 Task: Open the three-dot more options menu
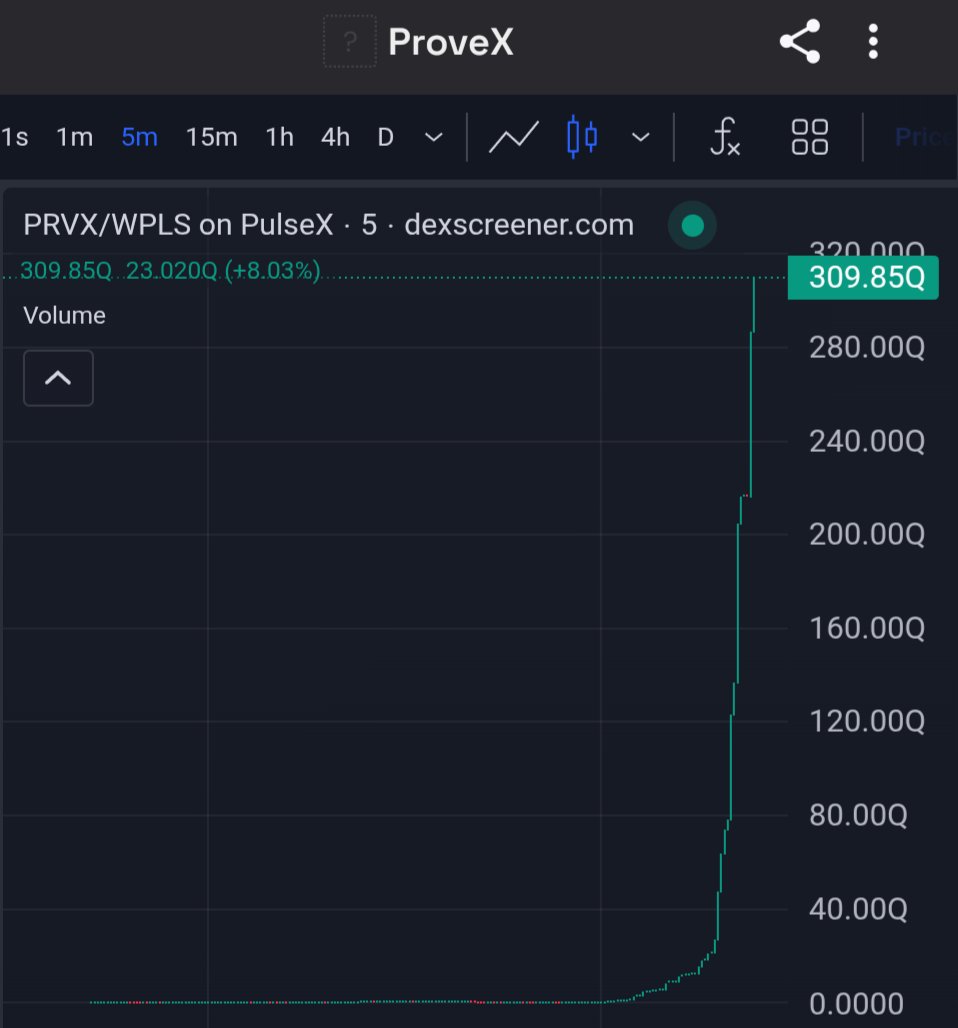[x=873, y=42]
